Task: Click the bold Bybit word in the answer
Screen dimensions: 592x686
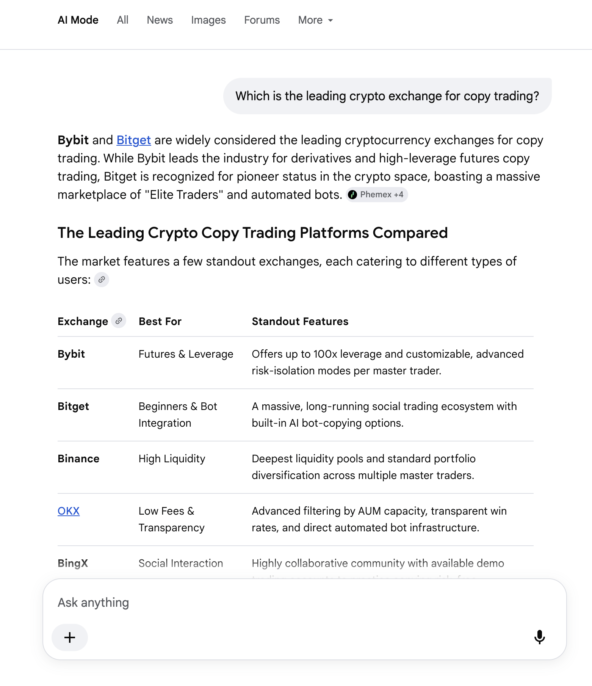Action: pyautogui.click(x=73, y=140)
